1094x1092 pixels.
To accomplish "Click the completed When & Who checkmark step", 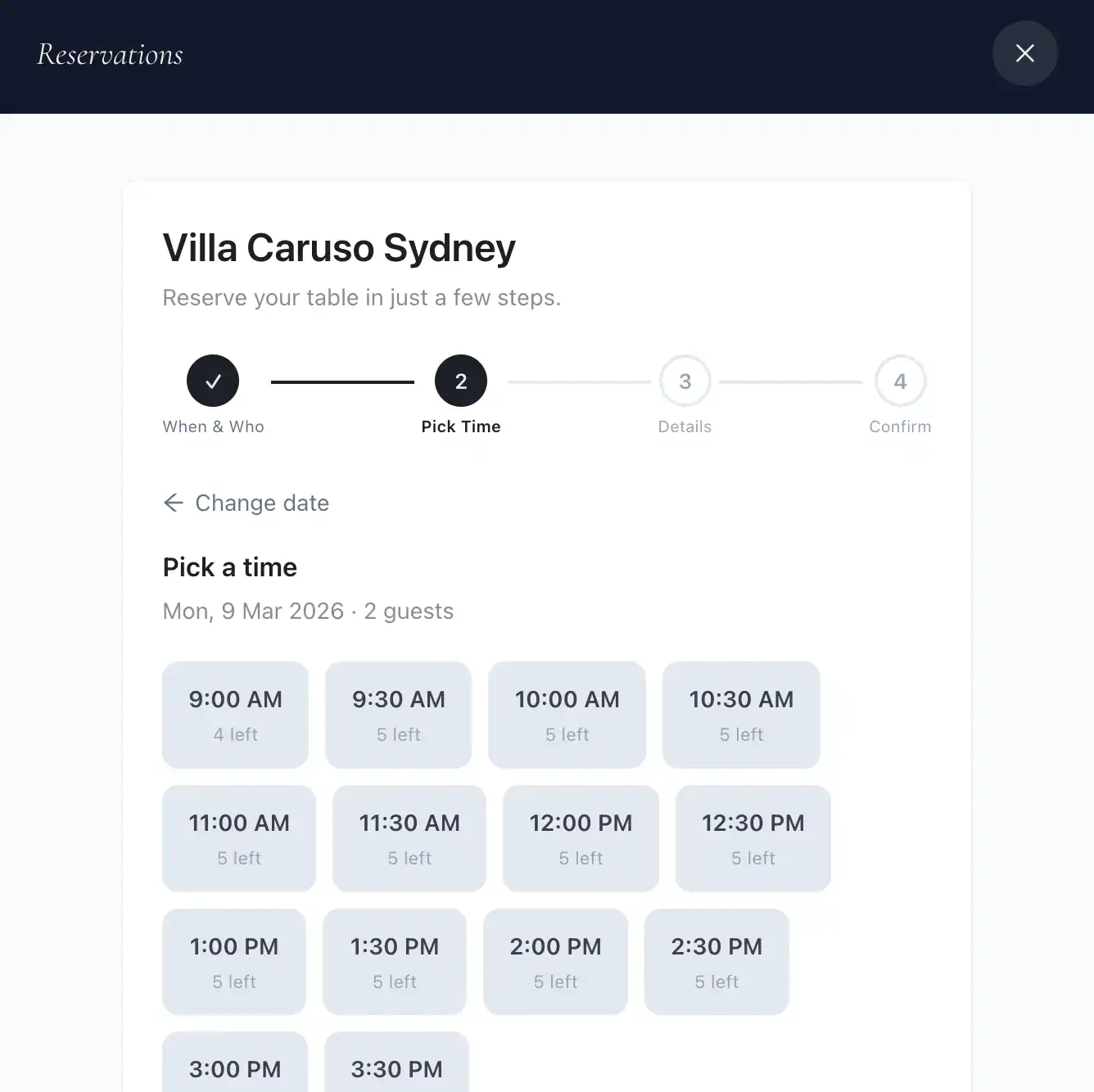I will pos(213,381).
